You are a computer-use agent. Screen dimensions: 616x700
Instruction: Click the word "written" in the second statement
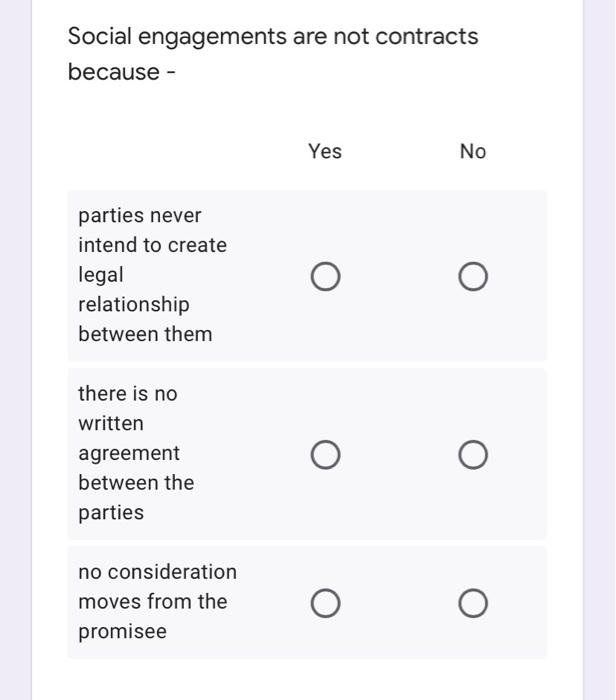tap(111, 424)
